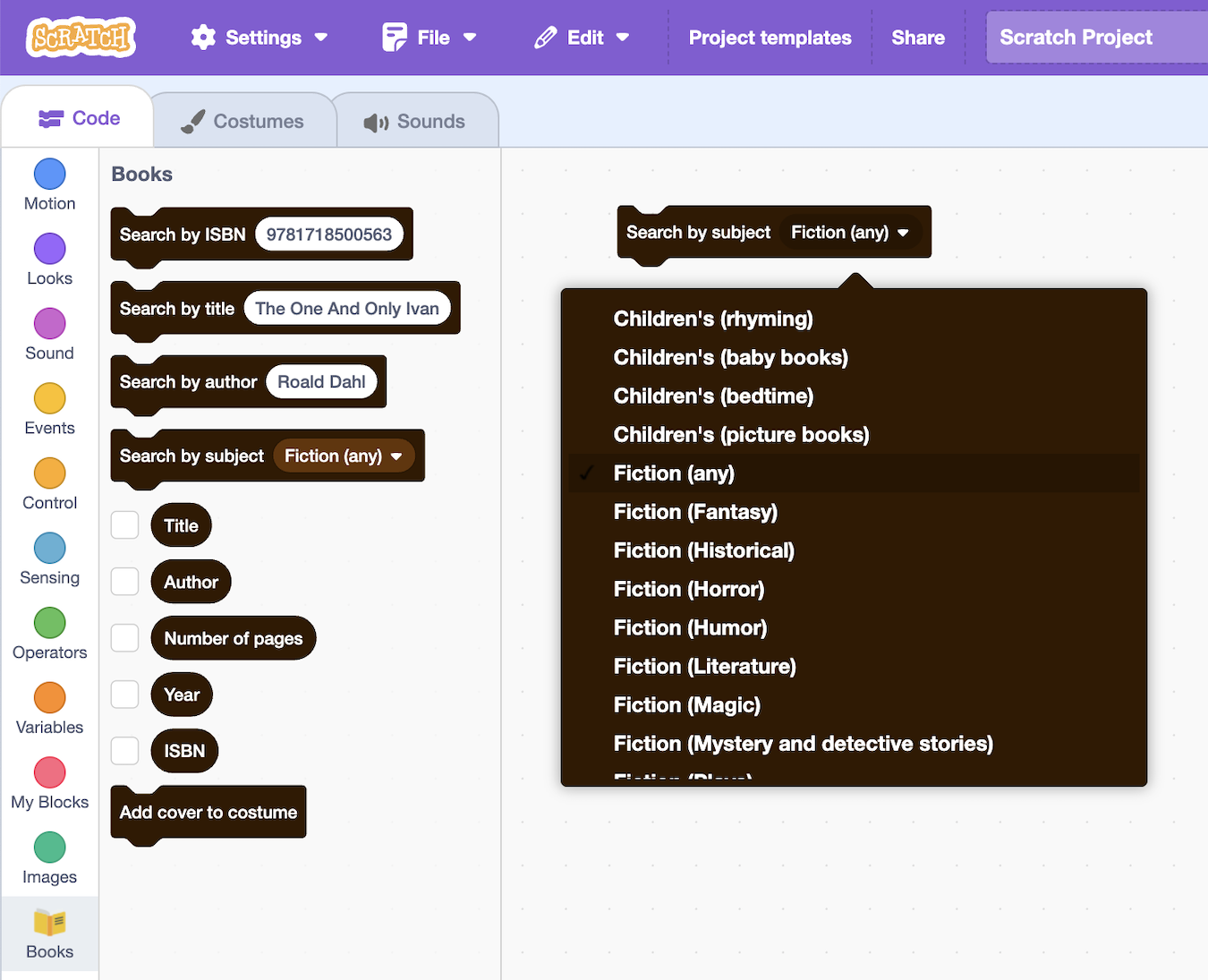Click the Scratch logo icon
Screen dimensions: 1208x980
point(81,38)
